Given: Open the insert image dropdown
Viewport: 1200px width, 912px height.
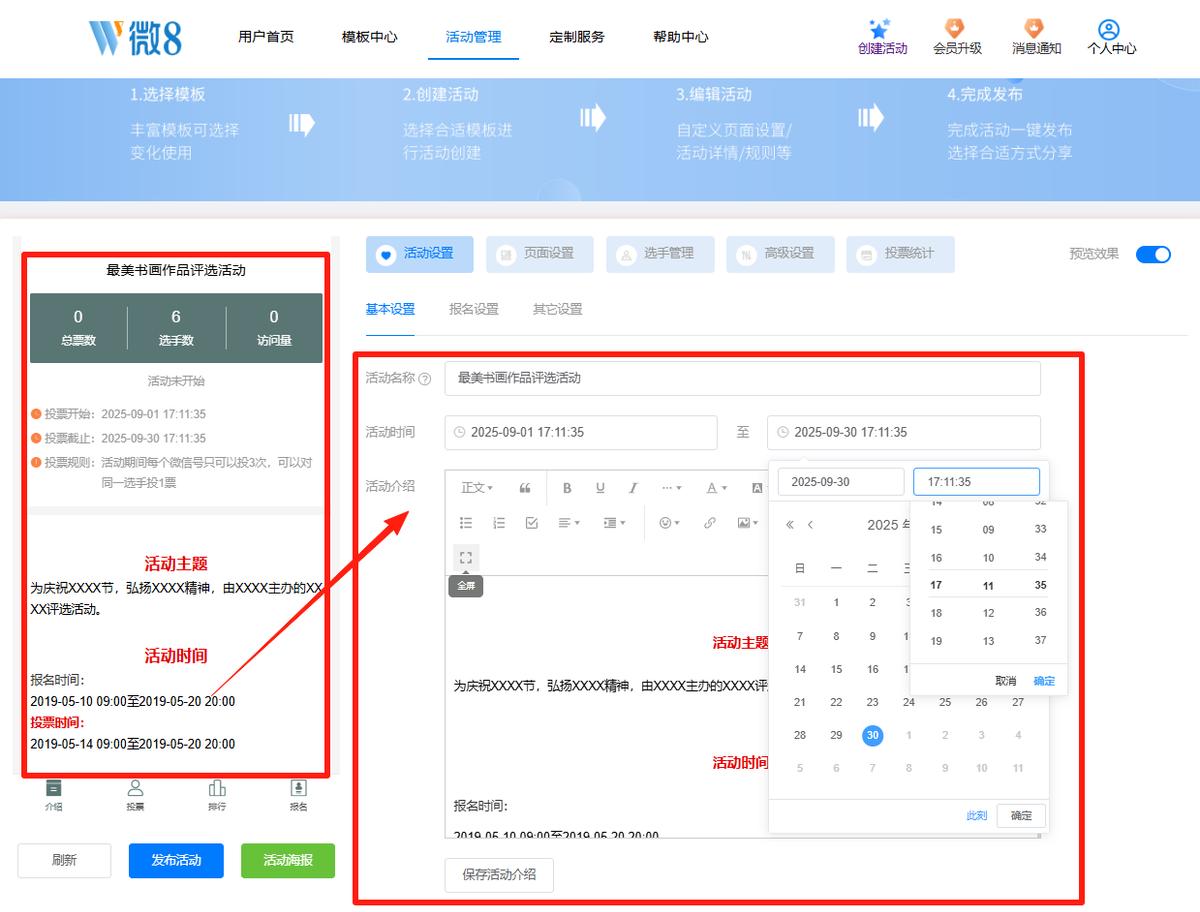Looking at the screenshot, I should 747,523.
